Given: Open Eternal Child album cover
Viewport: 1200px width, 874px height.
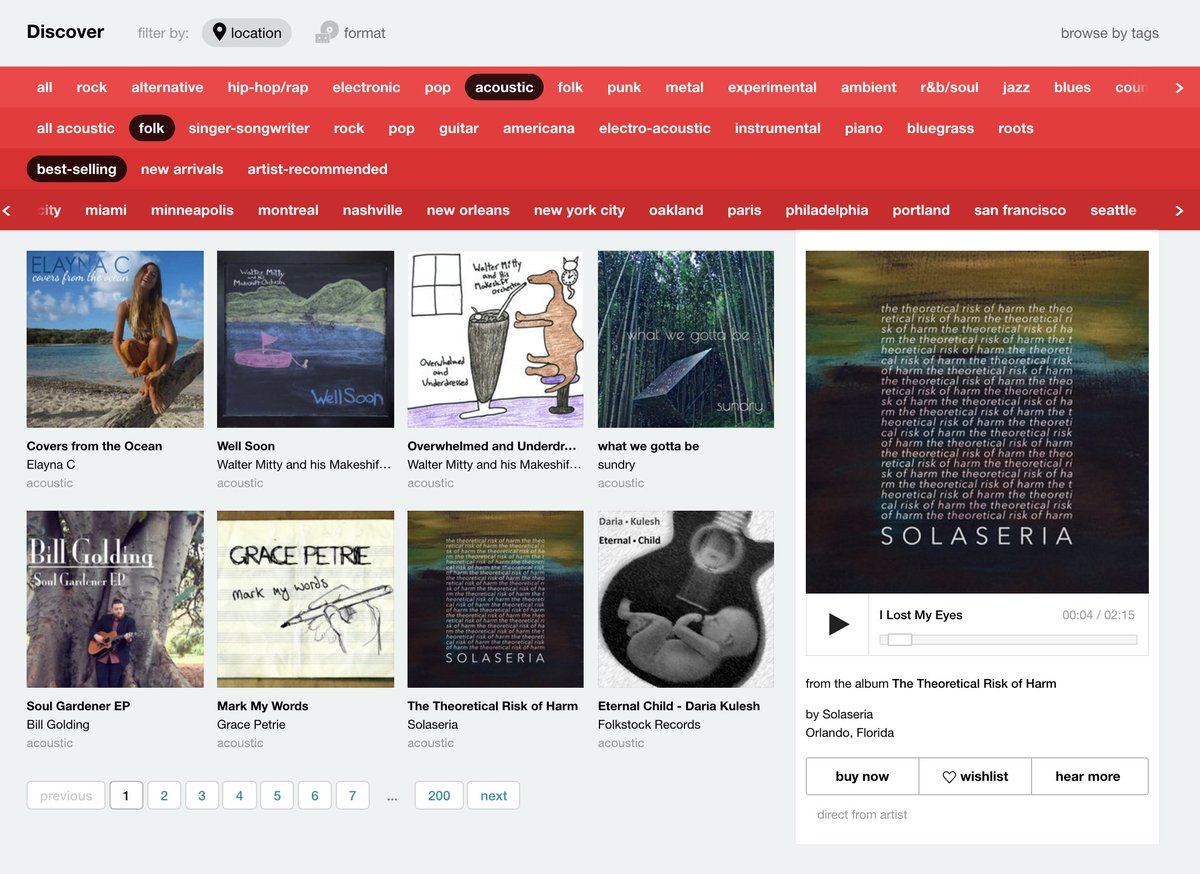Looking at the screenshot, I should [x=686, y=599].
